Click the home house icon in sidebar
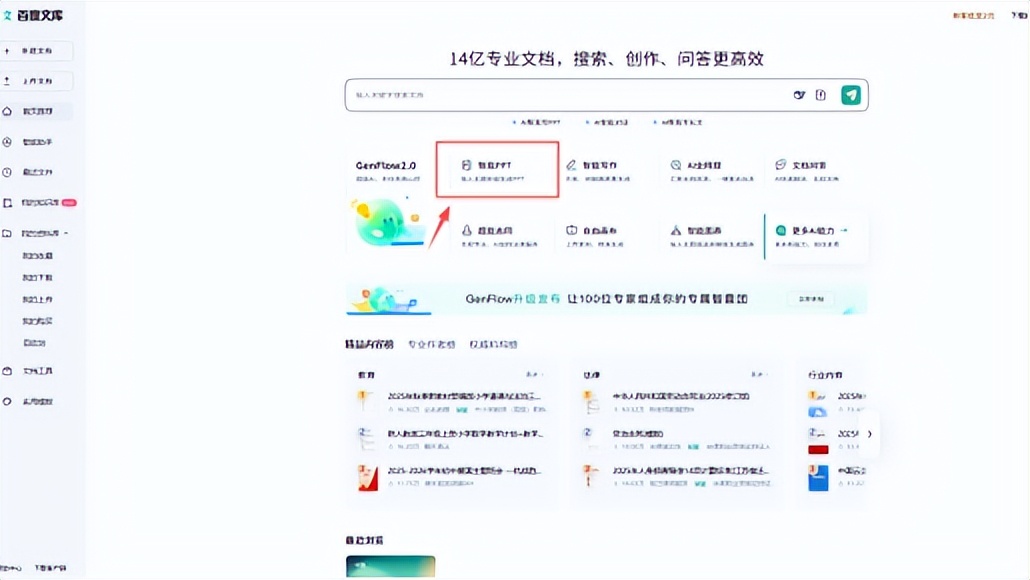Viewport: 1030px width, 580px height. pyautogui.click(x=7, y=111)
